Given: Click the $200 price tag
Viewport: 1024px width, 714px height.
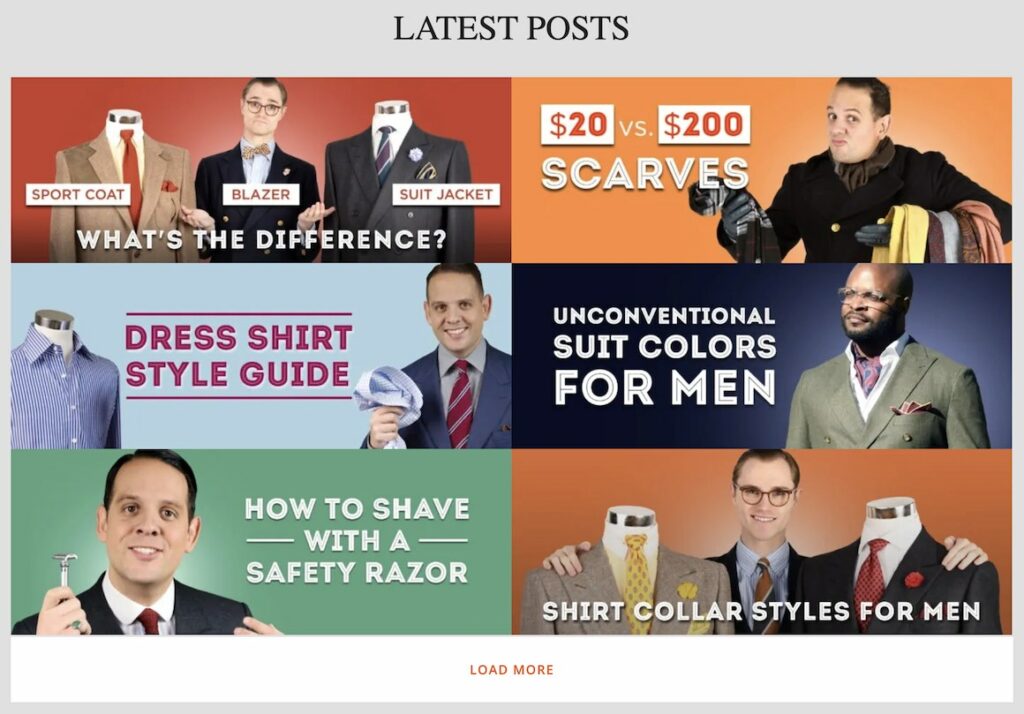Looking at the screenshot, I should point(703,124).
